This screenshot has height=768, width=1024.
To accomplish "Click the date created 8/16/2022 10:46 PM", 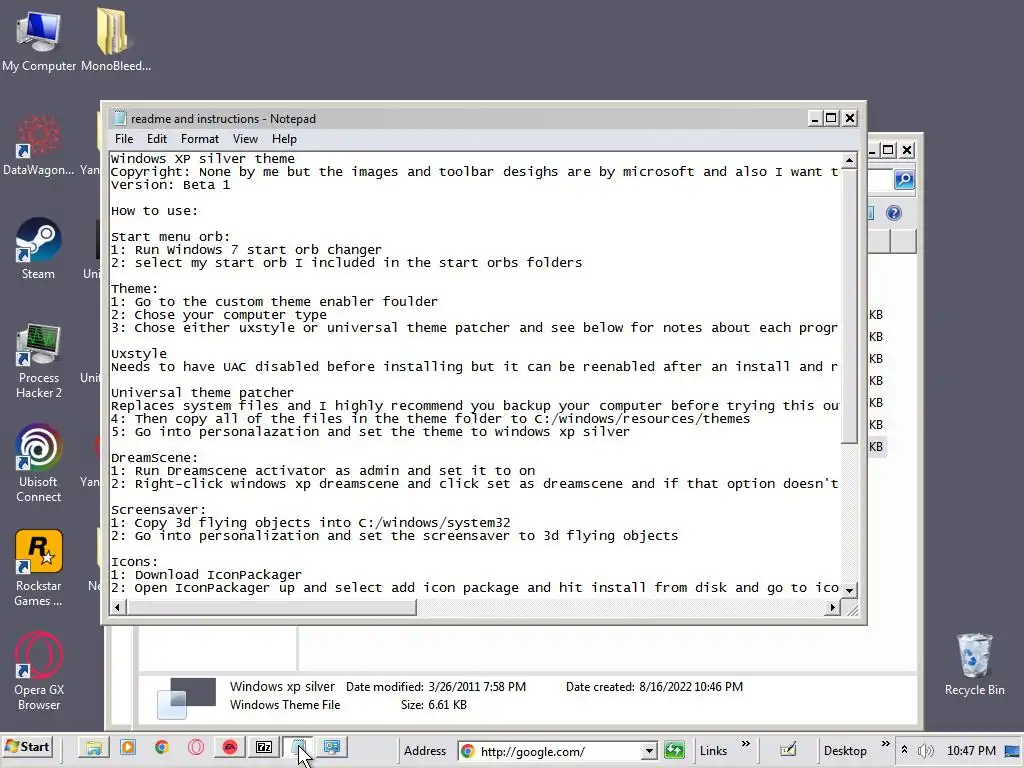I will click(x=691, y=687).
